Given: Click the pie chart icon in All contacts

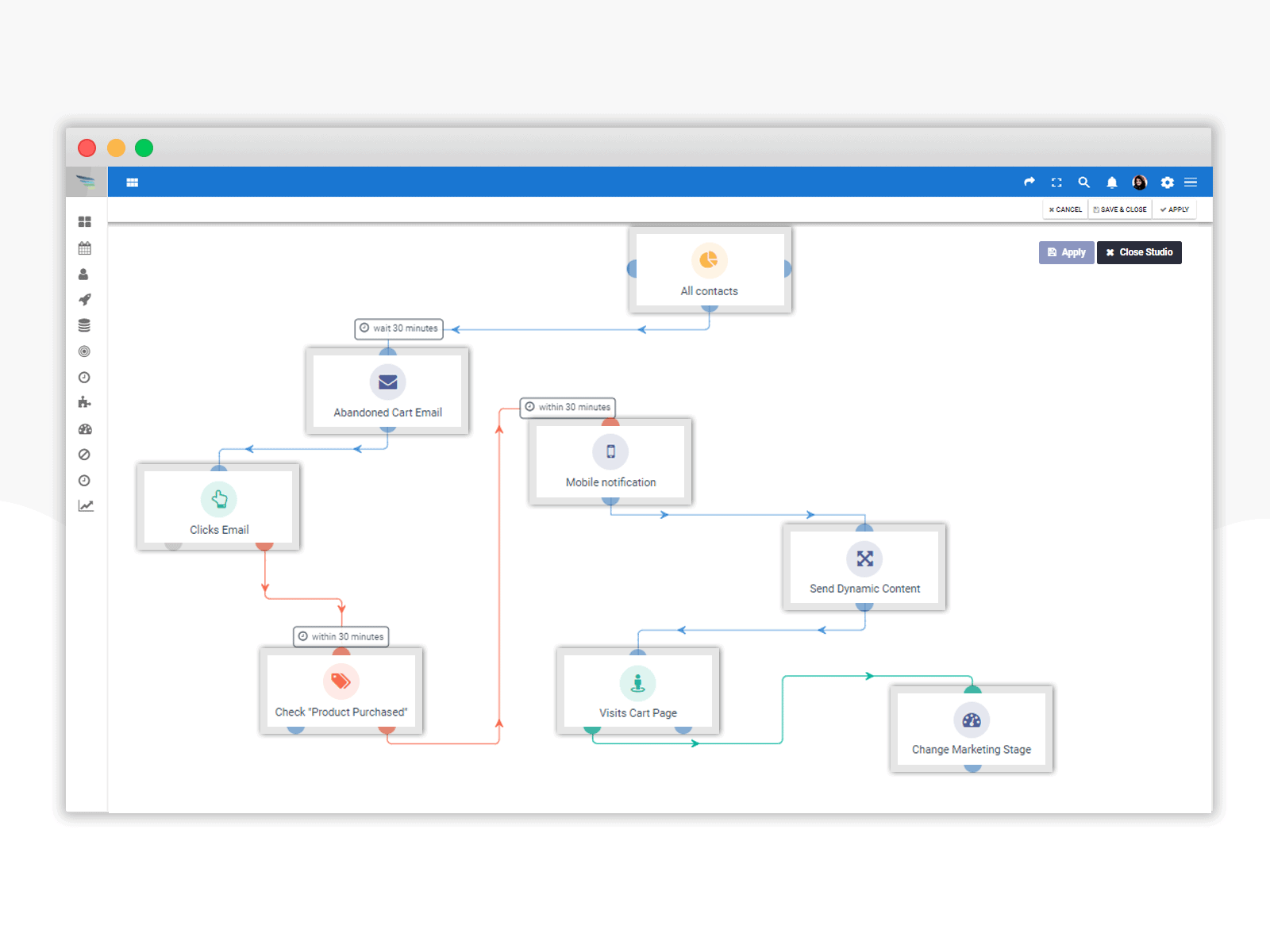Looking at the screenshot, I should click(x=709, y=259).
